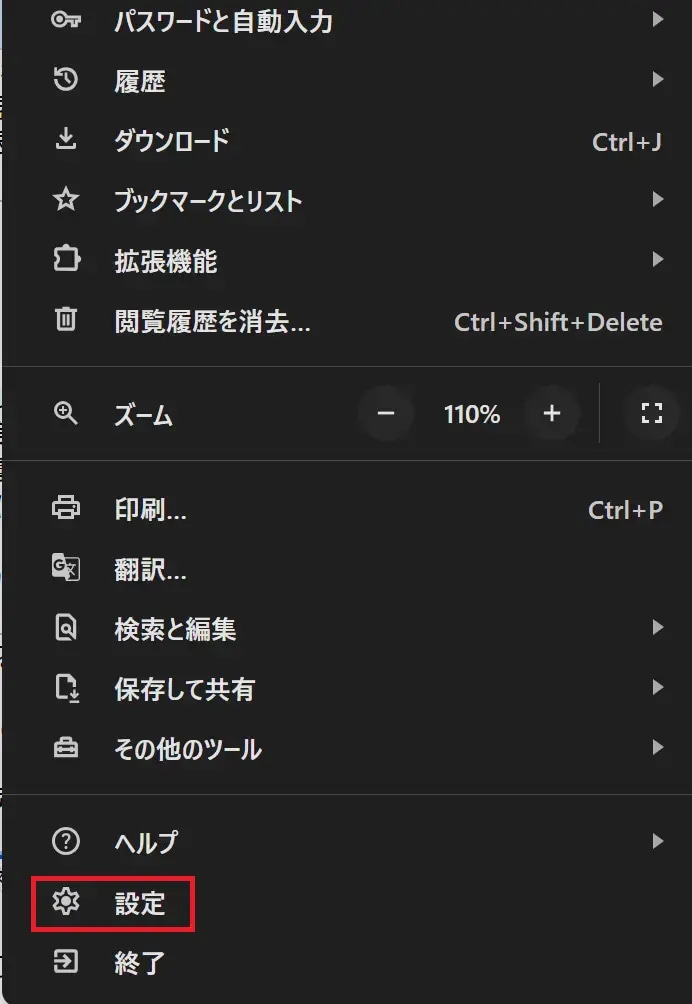The image size is (692, 1004).
Task: Click the printer icon
Action: coord(66,509)
